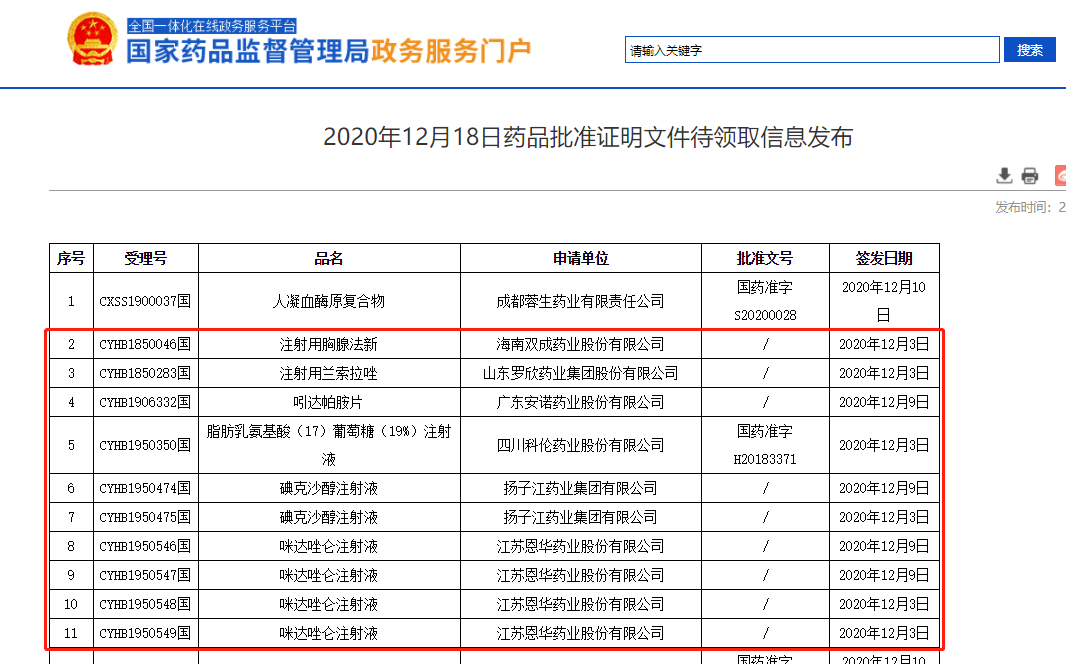Image resolution: width=1066 pixels, height=664 pixels.
Task: Select approval number 国药准字 S20200028
Action: click(765, 301)
